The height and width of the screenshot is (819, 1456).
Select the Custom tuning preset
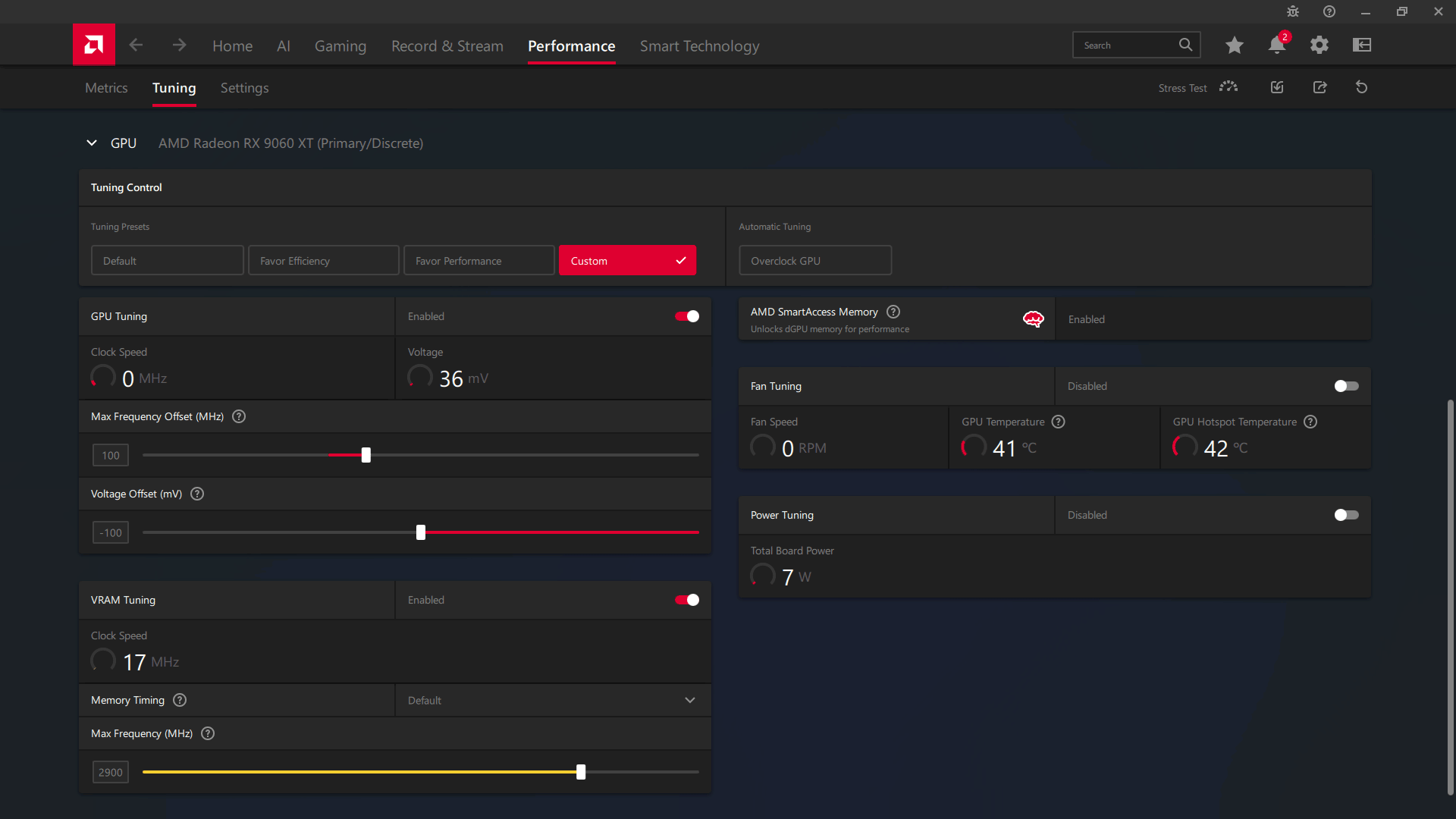627,260
